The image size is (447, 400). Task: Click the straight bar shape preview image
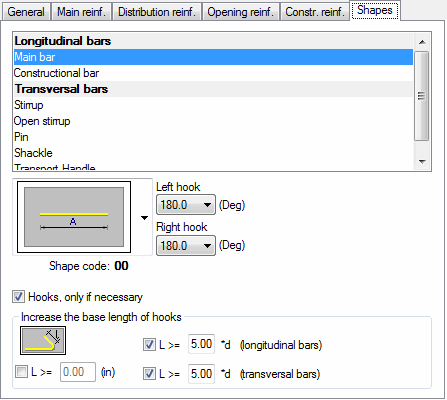(74, 217)
